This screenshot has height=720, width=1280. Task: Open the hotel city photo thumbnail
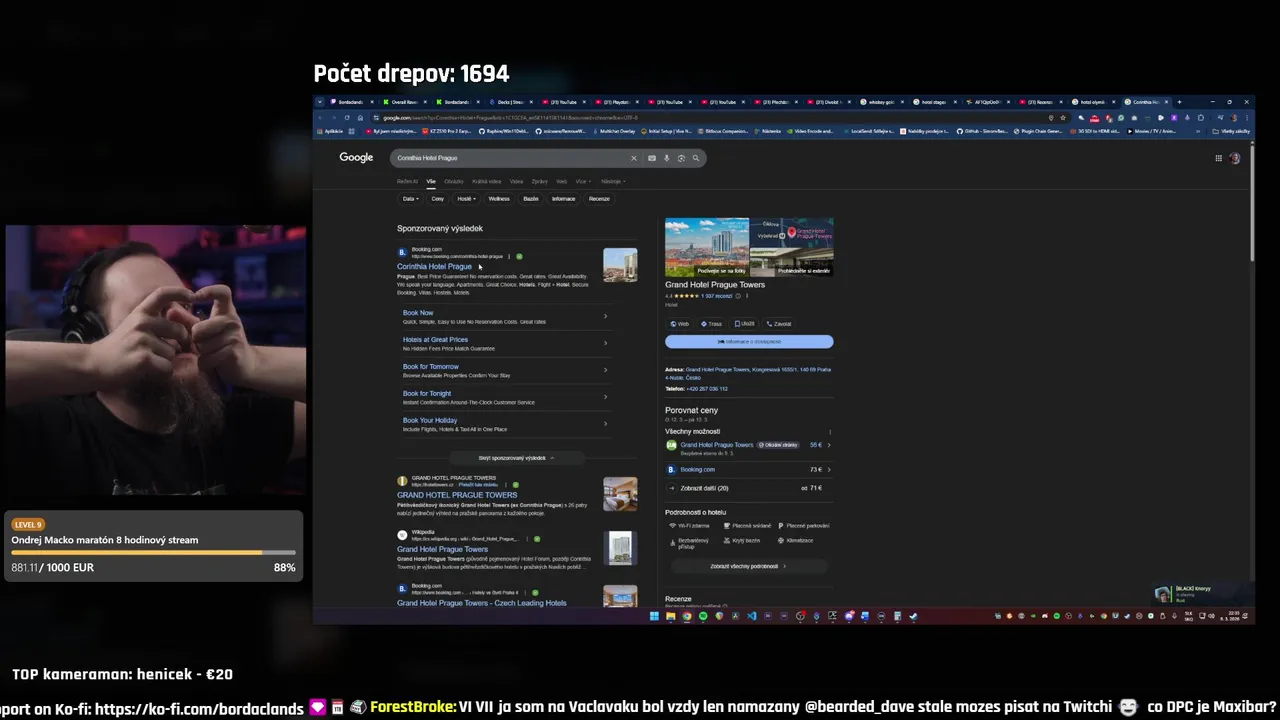pos(707,247)
